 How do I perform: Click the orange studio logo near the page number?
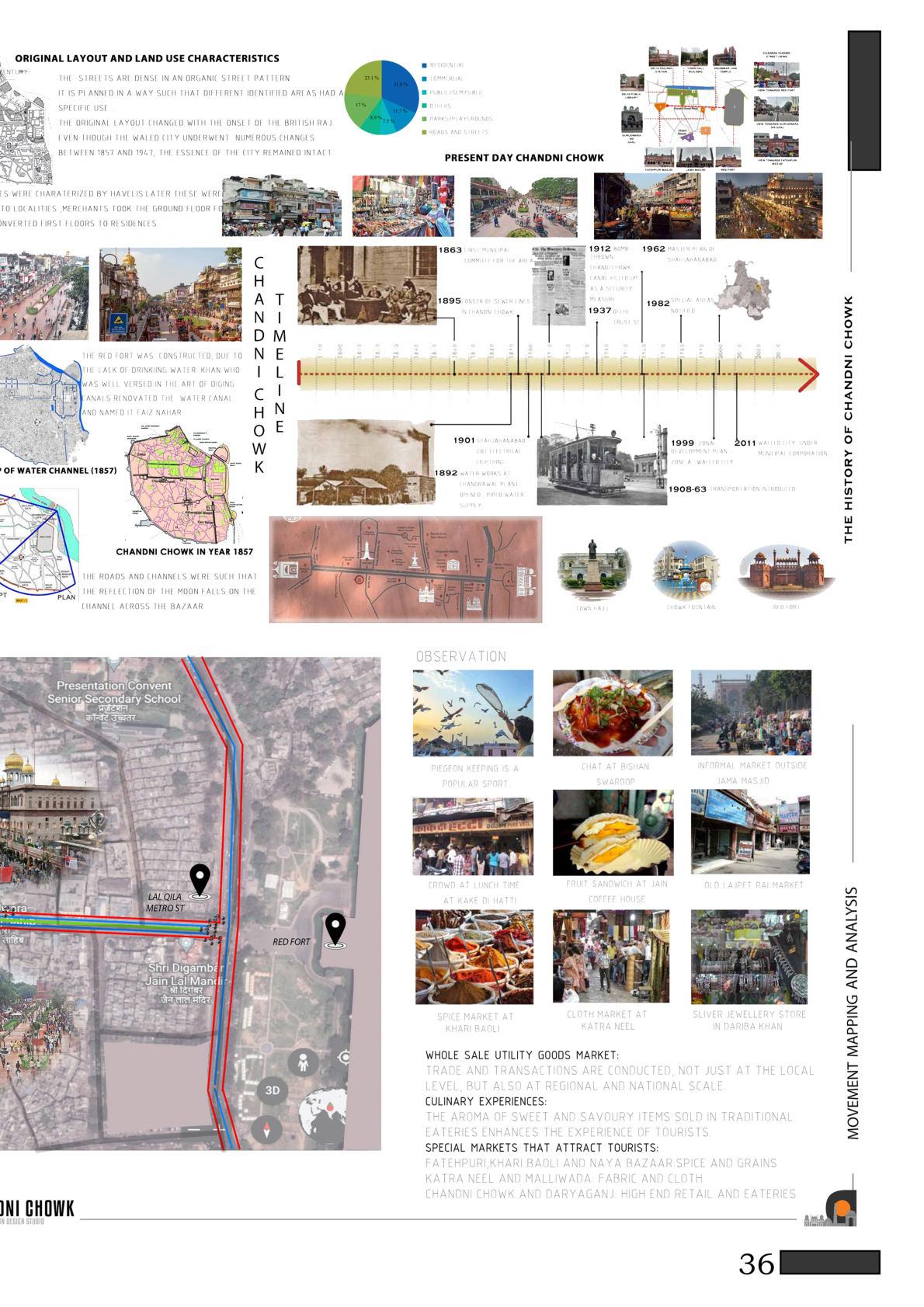(x=840, y=1208)
